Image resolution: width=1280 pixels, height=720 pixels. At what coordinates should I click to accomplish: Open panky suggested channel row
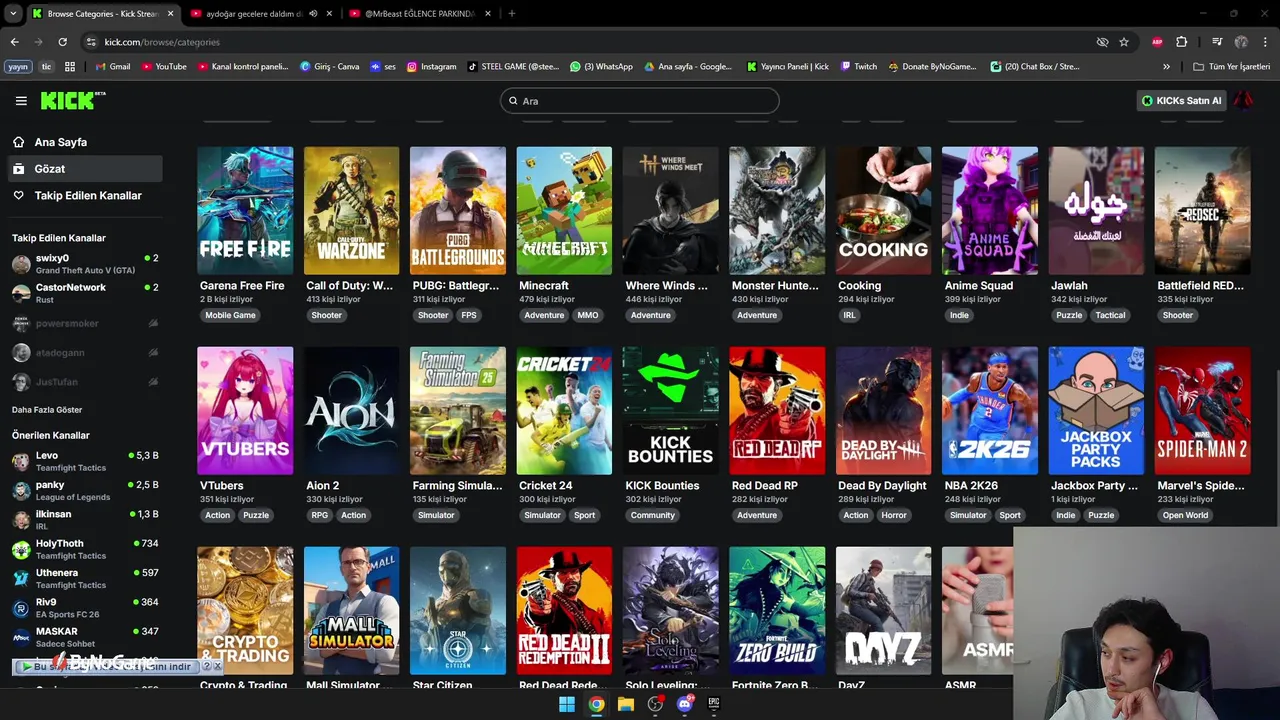tap(84, 490)
